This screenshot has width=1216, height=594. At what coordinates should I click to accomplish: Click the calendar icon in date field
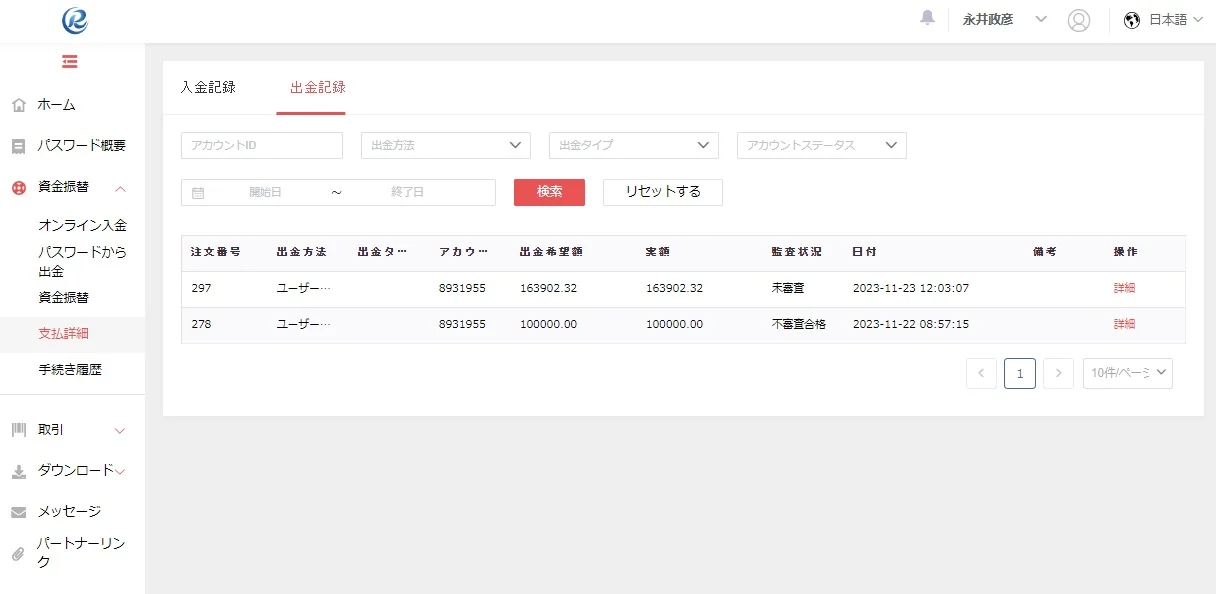pos(196,192)
